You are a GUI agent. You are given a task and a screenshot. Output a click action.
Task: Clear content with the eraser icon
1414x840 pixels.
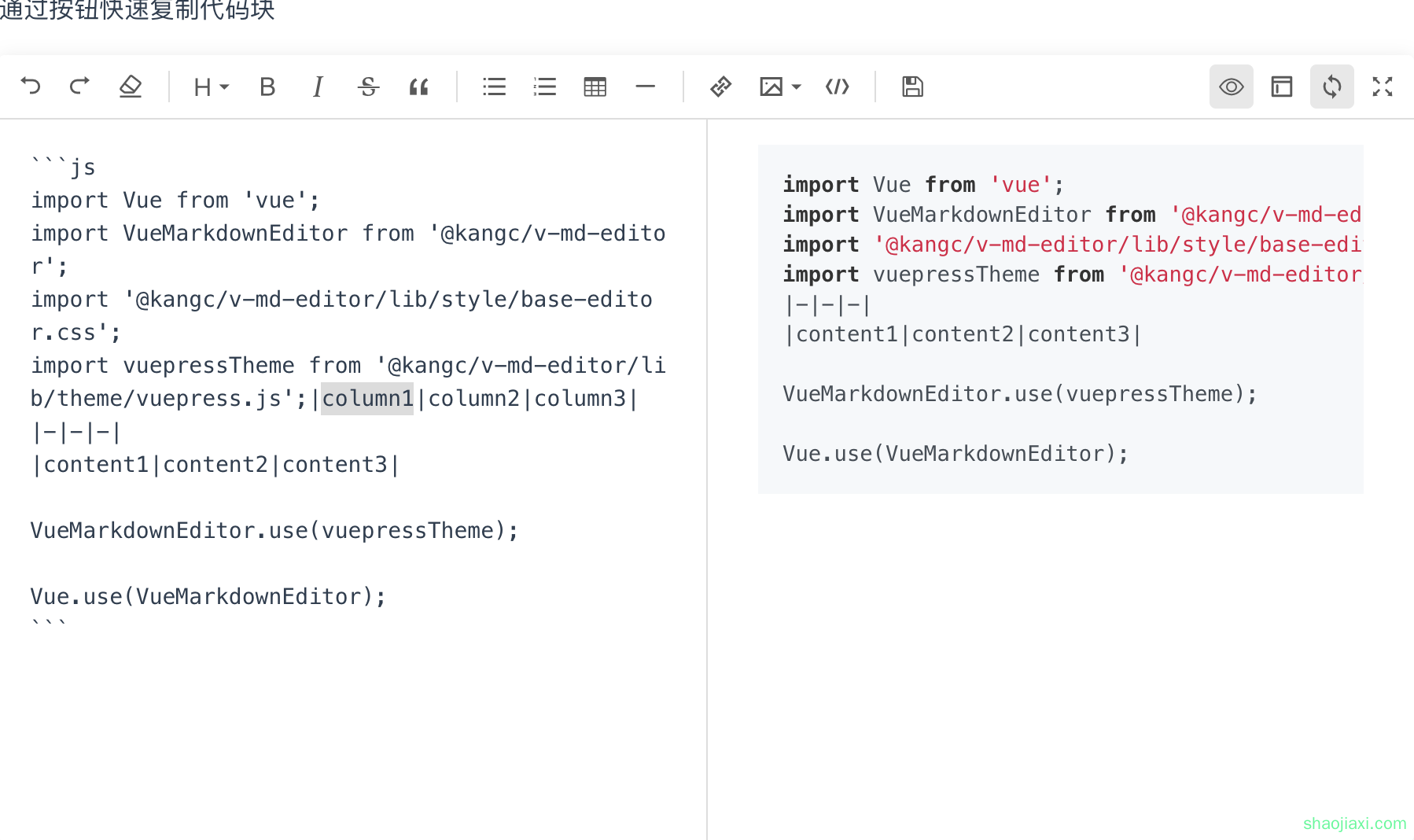[x=131, y=87]
